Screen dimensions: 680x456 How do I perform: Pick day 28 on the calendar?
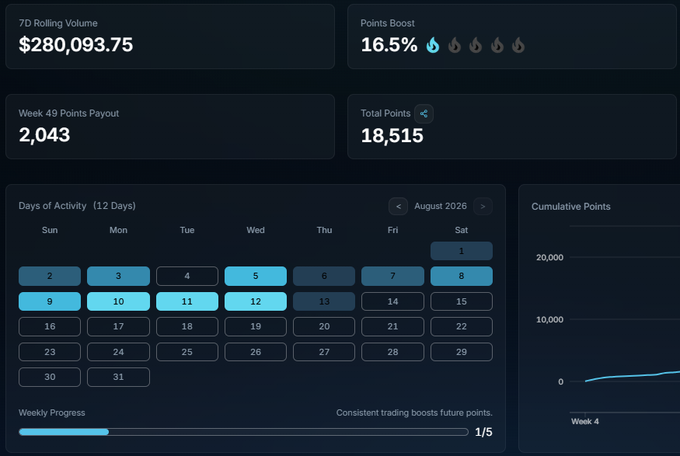point(392,351)
